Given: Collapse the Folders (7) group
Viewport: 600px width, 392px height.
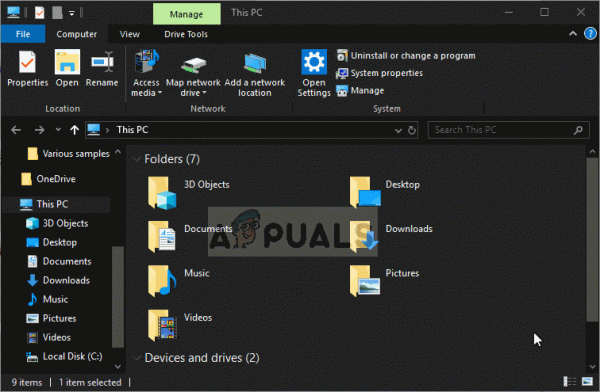Looking at the screenshot, I should point(136,159).
